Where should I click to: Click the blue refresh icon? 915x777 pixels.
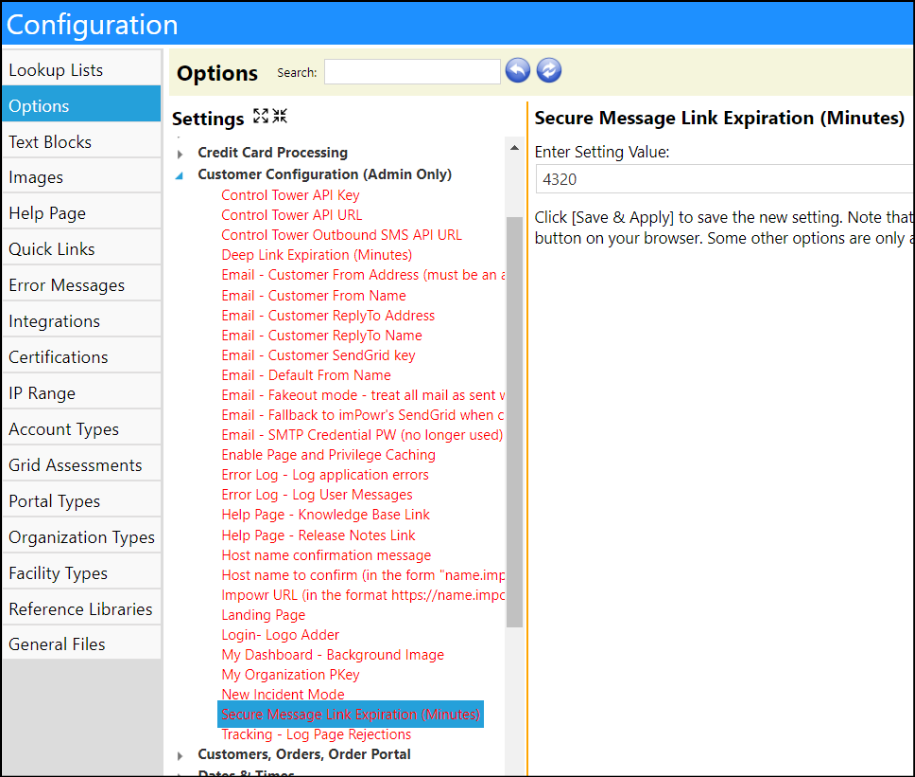[549, 71]
